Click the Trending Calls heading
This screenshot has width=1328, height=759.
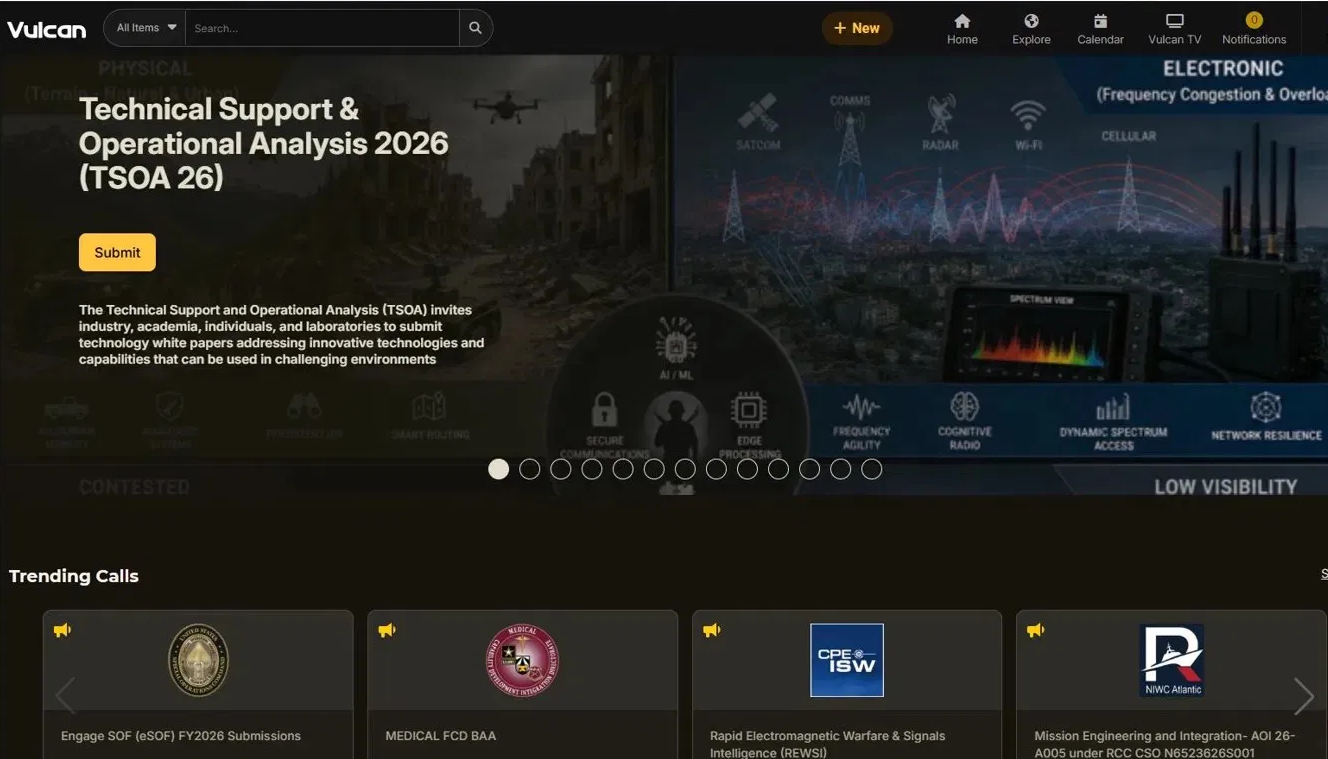(x=74, y=576)
